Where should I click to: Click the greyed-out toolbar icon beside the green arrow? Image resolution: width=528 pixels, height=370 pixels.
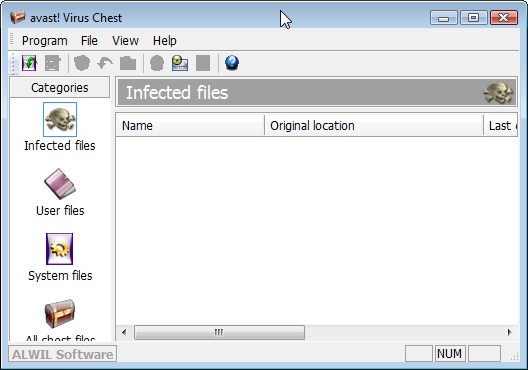coord(52,63)
